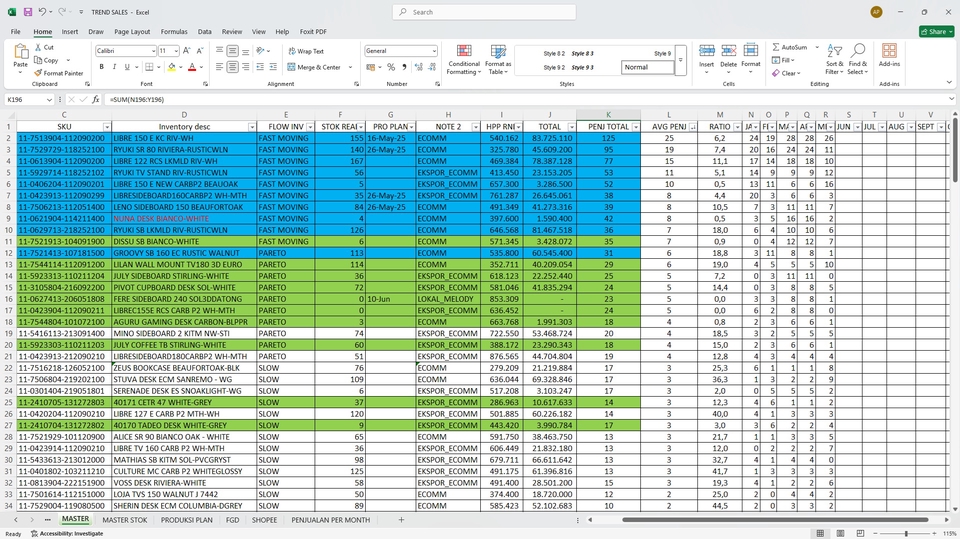Toggle Wrap Text
Screen dimensions: 960x539
pyautogui.click(x=306, y=51)
